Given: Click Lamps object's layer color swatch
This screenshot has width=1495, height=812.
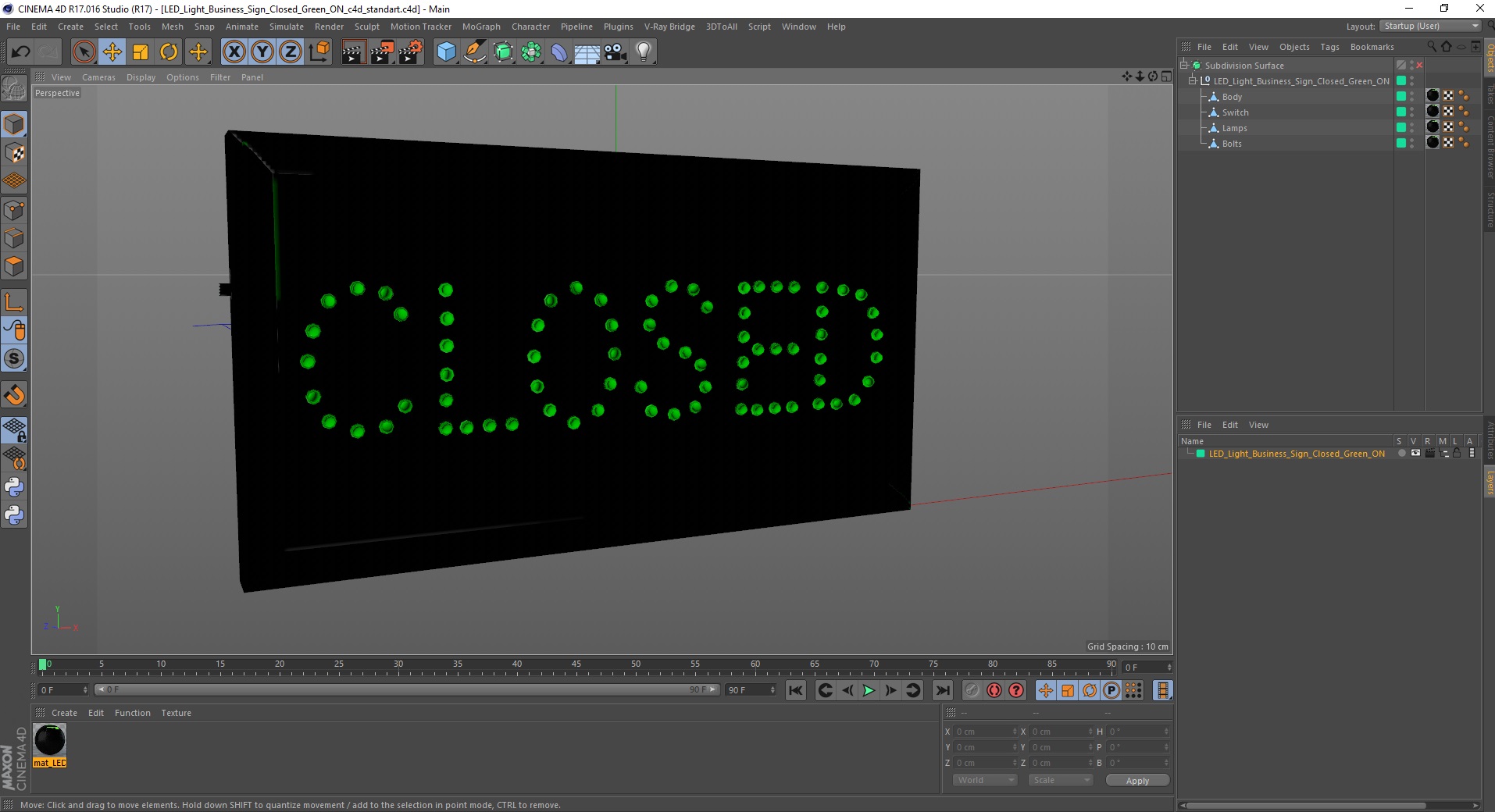Looking at the screenshot, I should click(1401, 128).
